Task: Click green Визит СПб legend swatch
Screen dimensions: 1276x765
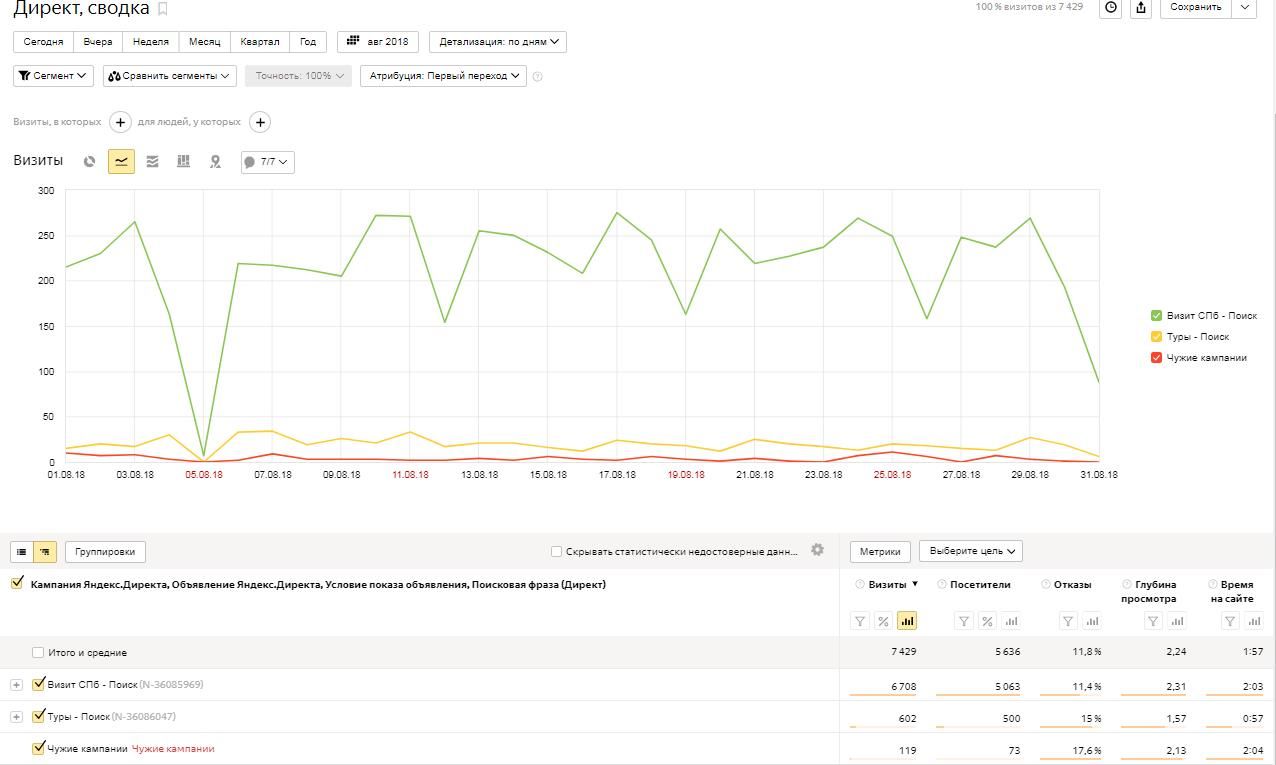Action: [1157, 316]
